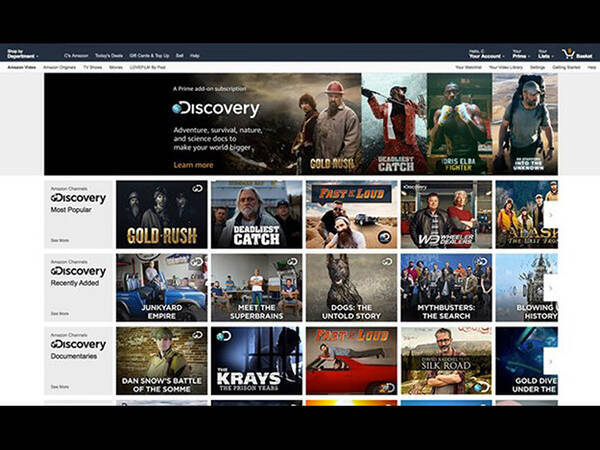Viewport: 600px width, 450px height.
Task: Click Discovery logo on Recently Added card
Action: coord(78,271)
